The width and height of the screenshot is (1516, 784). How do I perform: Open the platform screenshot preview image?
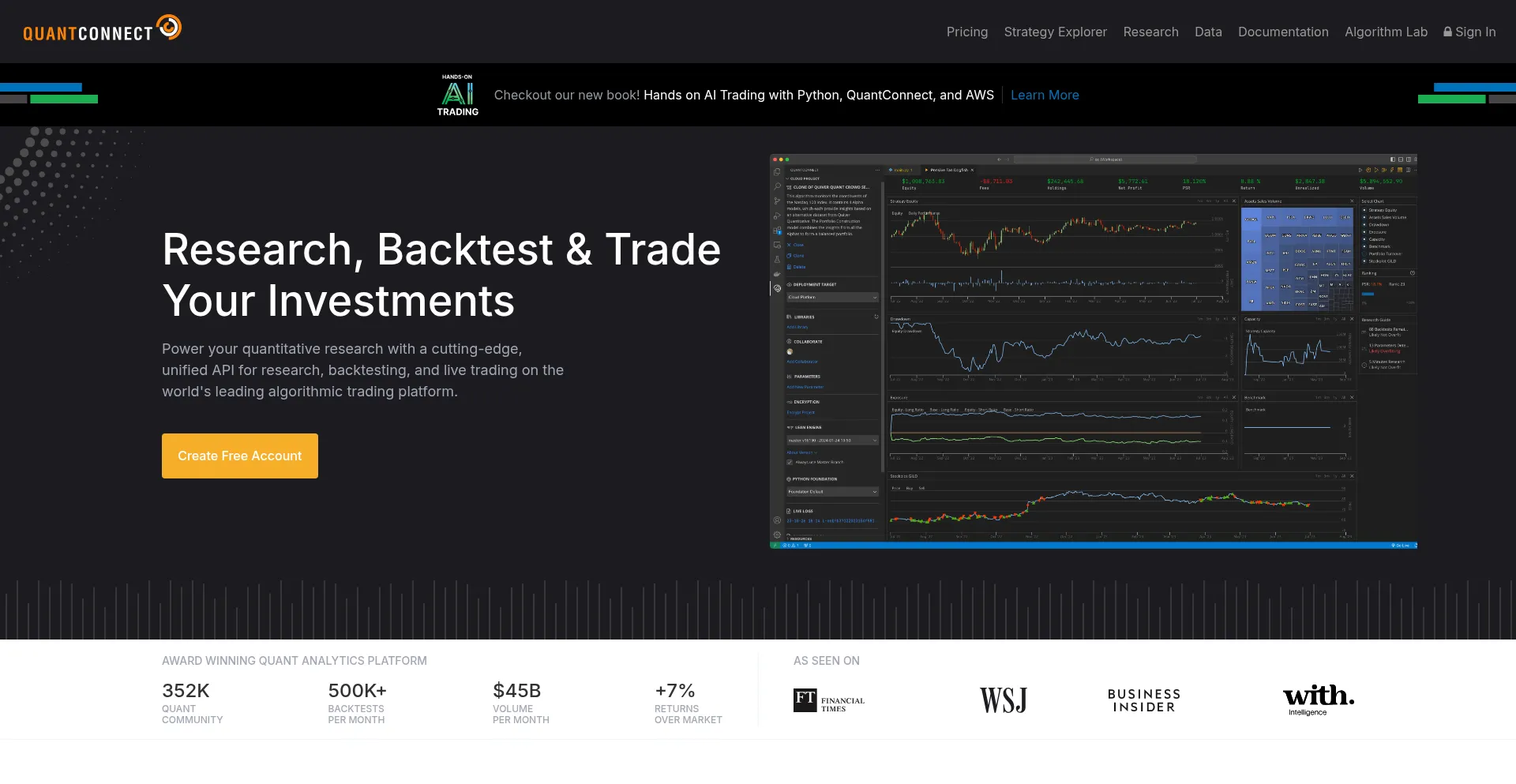(1094, 351)
